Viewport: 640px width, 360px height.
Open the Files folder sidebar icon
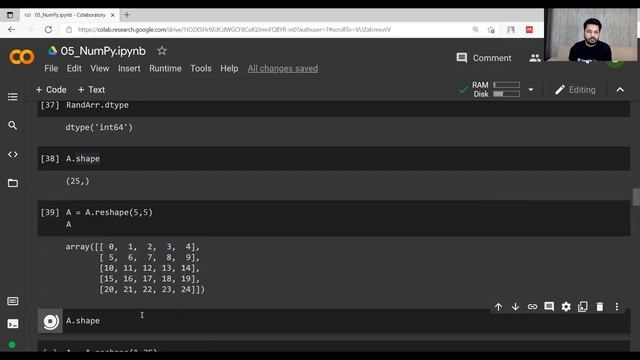pyautogui.click(x=13, y=183)
